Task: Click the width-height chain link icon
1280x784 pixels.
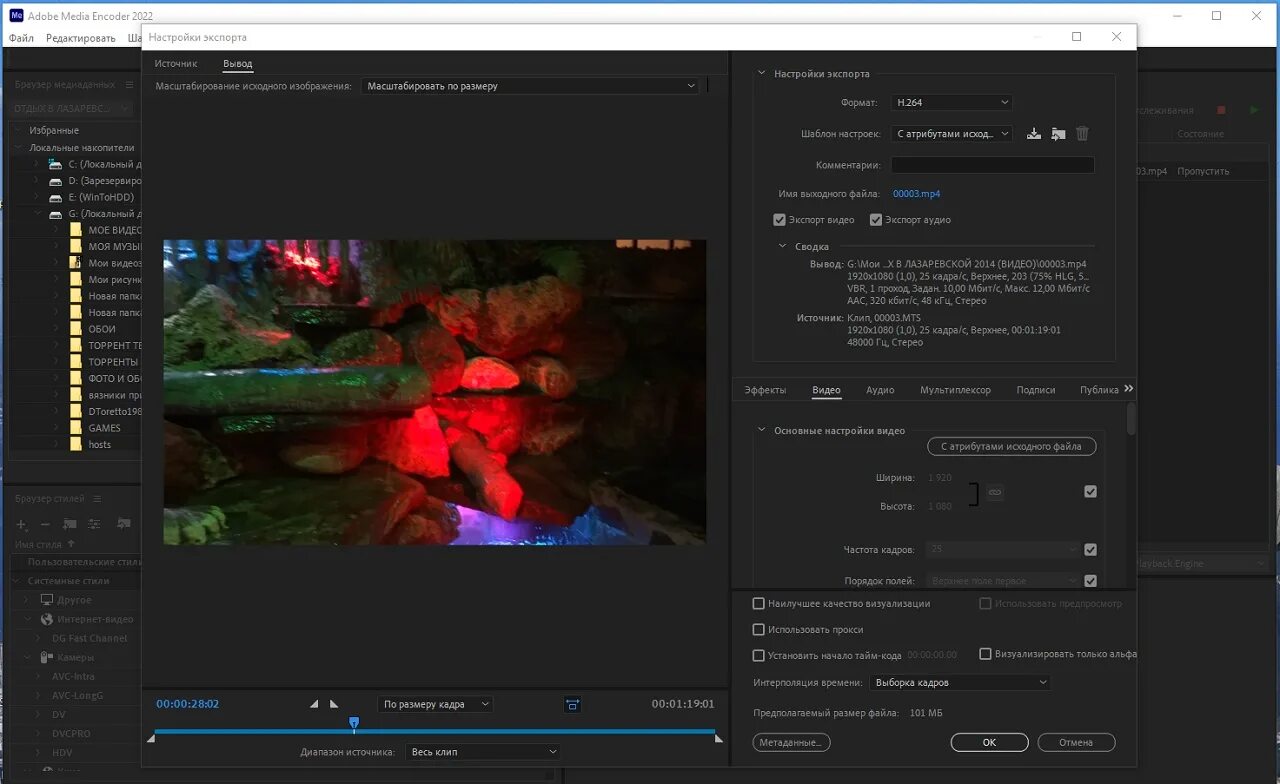Action: [x=994, y=492]
